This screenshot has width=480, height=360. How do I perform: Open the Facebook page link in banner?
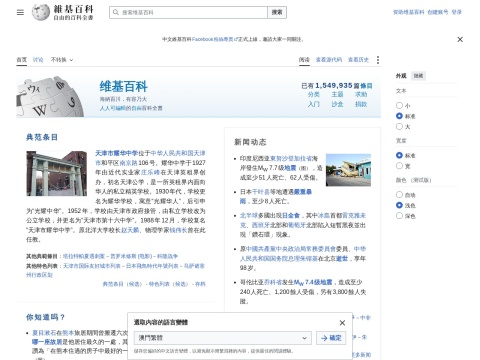point(214,39)
